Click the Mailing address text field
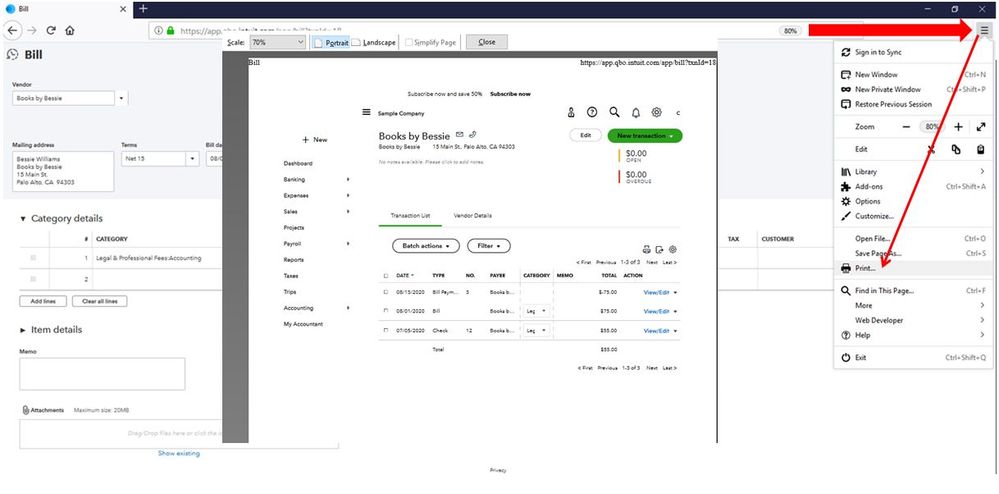Screen dimensions: 999x494 [x=63, y=171]
